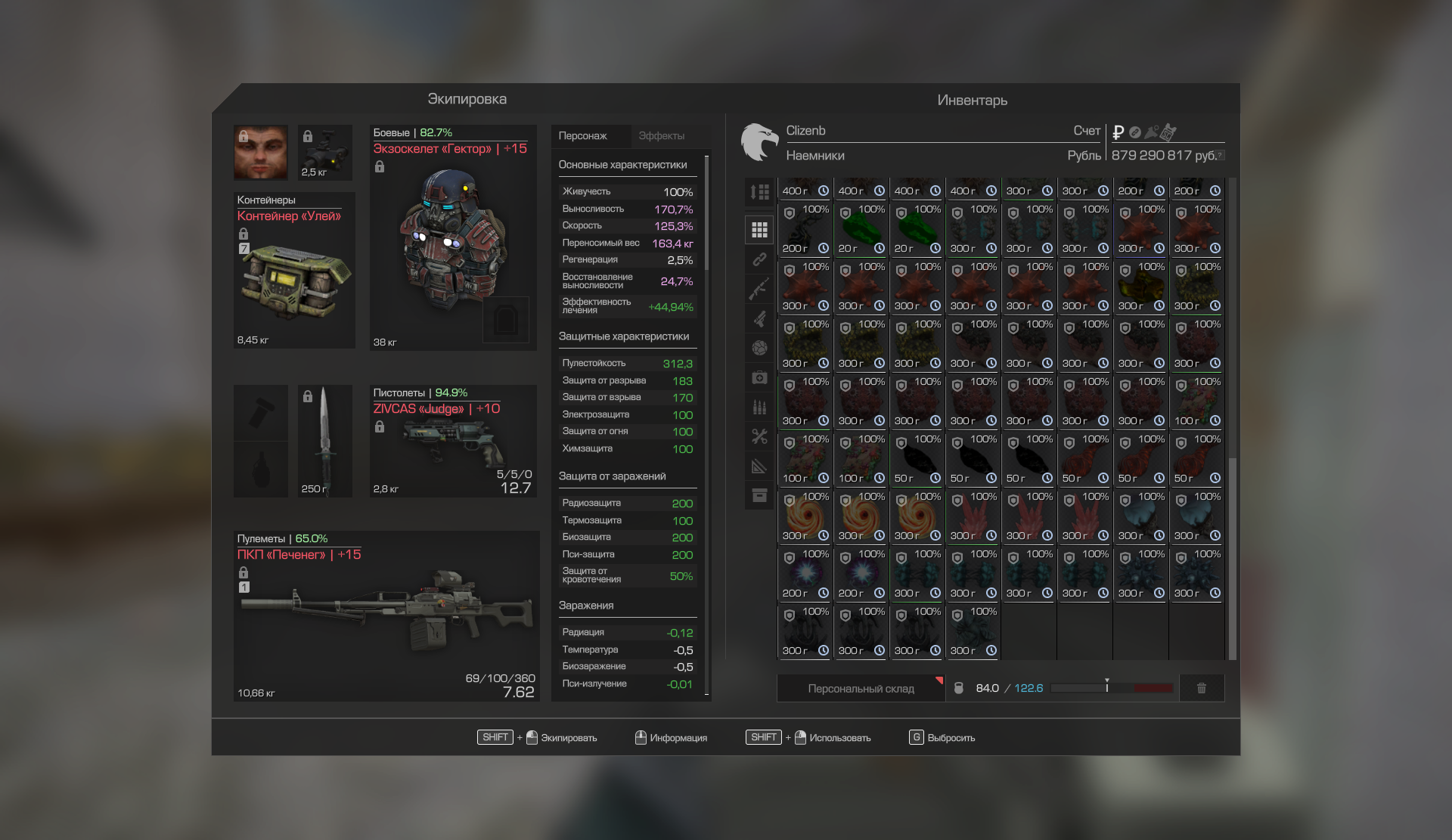Click the empty grenade slot beside knife
This screenshot has height=840, width=1452.
[x=261, y=470]
